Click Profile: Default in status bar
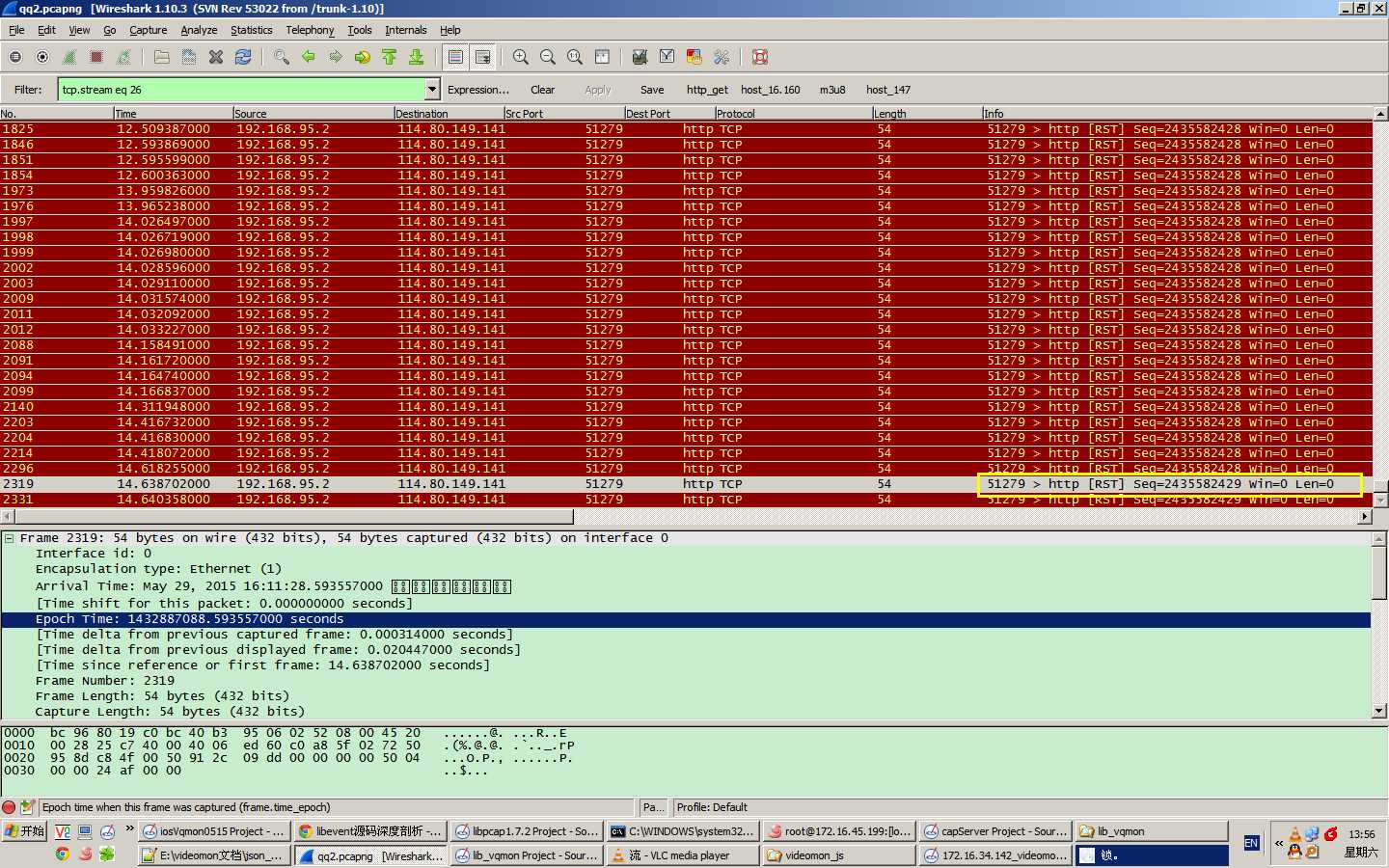 click(x=712, y=807)
